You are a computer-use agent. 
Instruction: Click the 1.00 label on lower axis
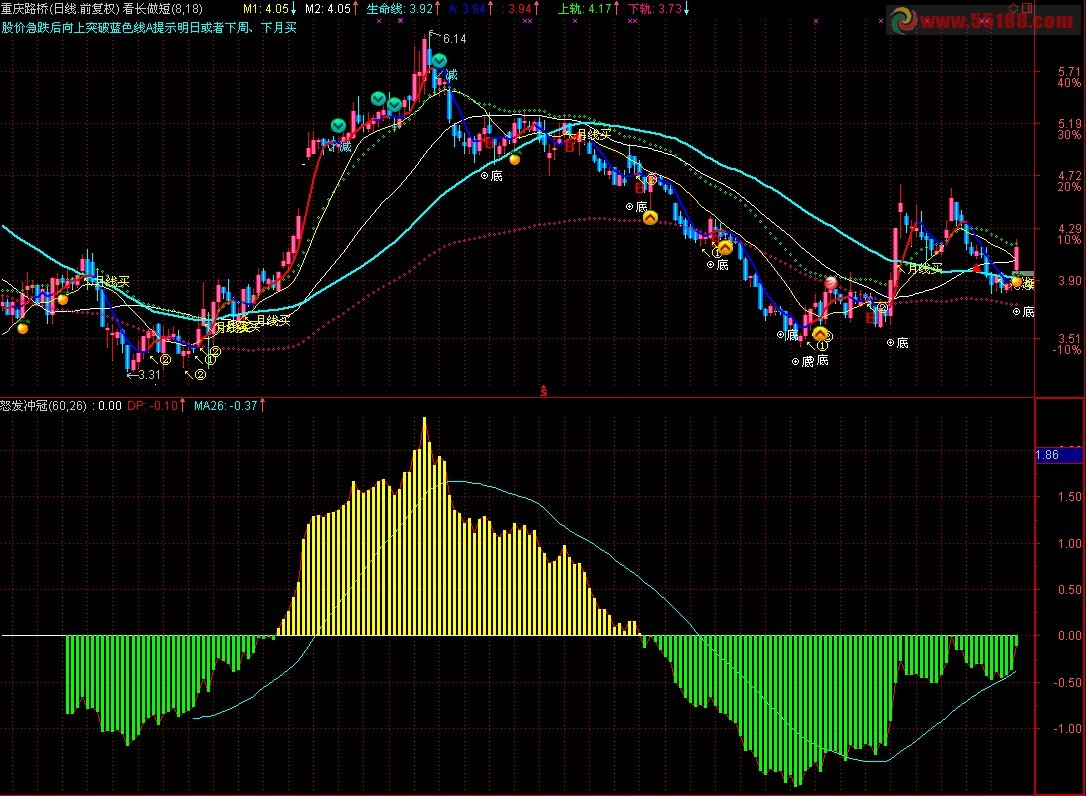point(1069,544)
